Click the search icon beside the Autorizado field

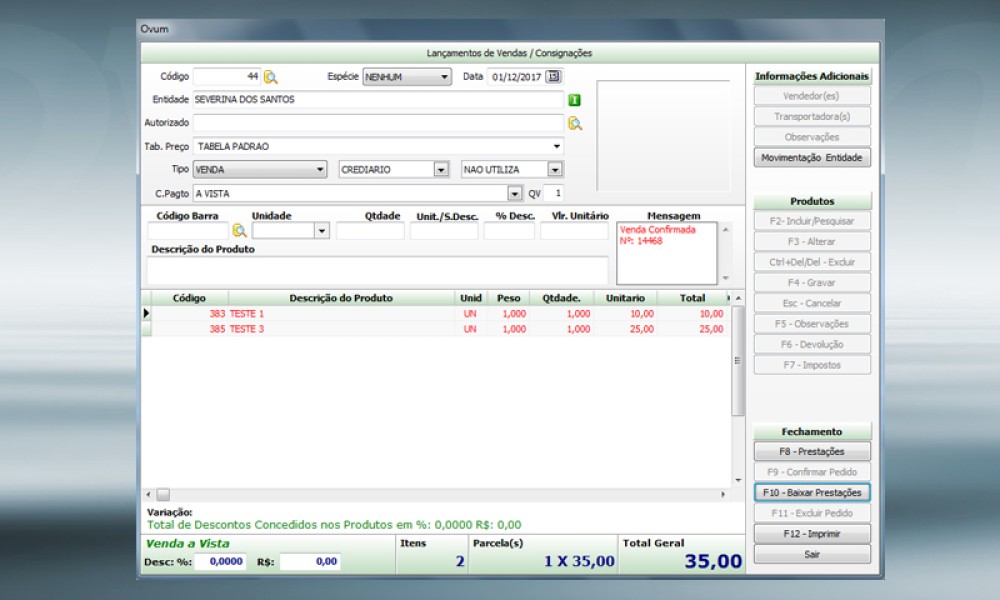click(575, 123)
